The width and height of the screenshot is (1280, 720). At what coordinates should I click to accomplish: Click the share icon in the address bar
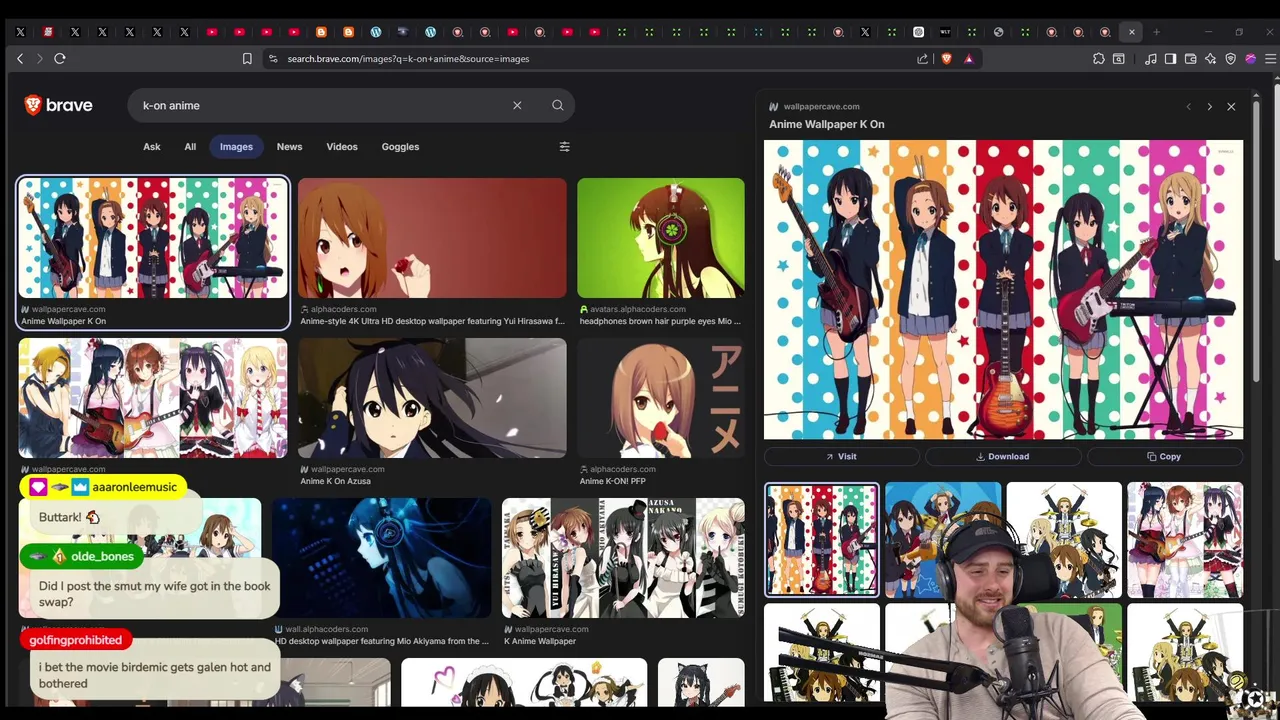click(x=922, y=59)
